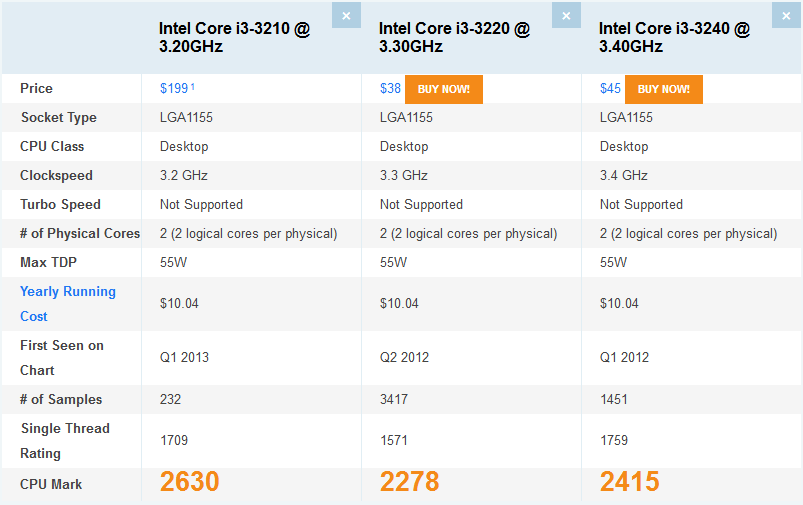Click the Price row label
Image resolution: width=803 pixels, height=505 pixels.
pyautogui.click(x=36, y=89)
